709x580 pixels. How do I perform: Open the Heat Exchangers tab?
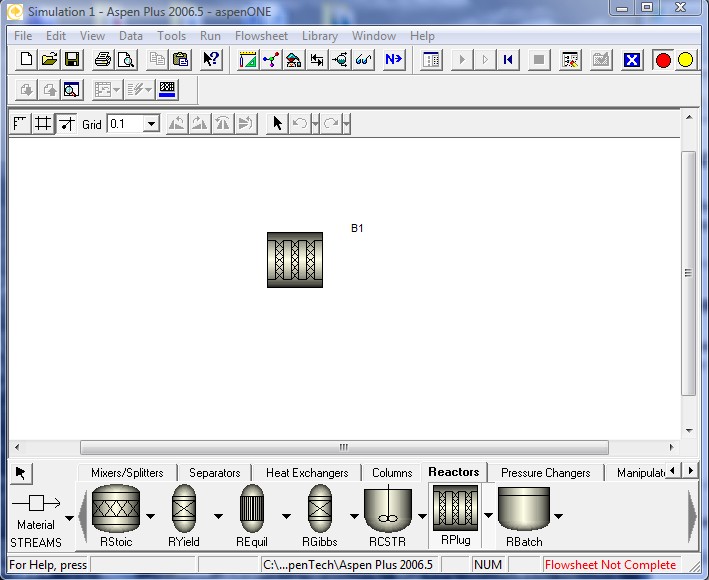coord(307,473)
